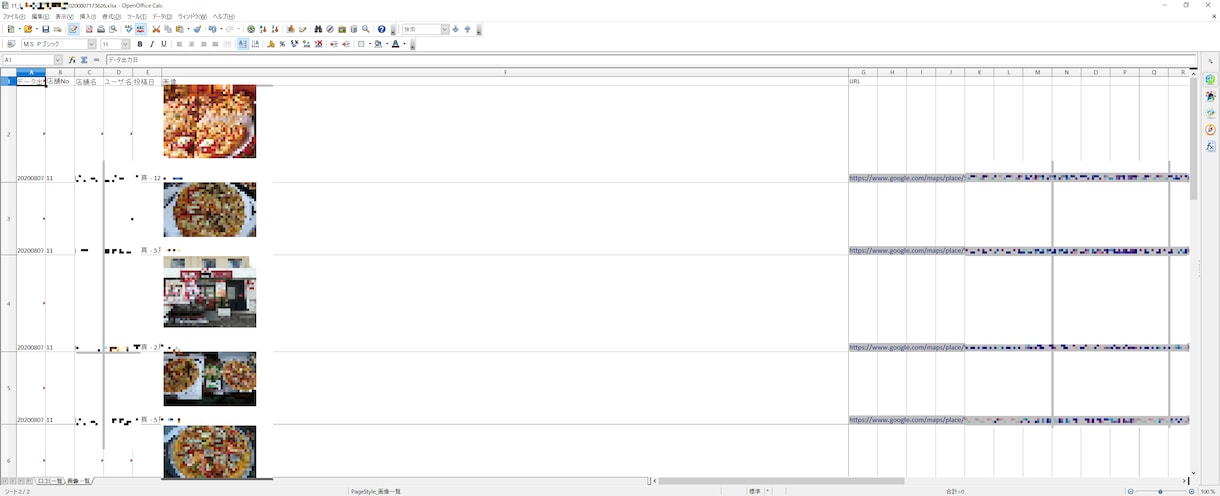Select the first pizza image thumbnail
Image resolution: width=1220 pixels, height=496 pixels.
coord(210,121)
